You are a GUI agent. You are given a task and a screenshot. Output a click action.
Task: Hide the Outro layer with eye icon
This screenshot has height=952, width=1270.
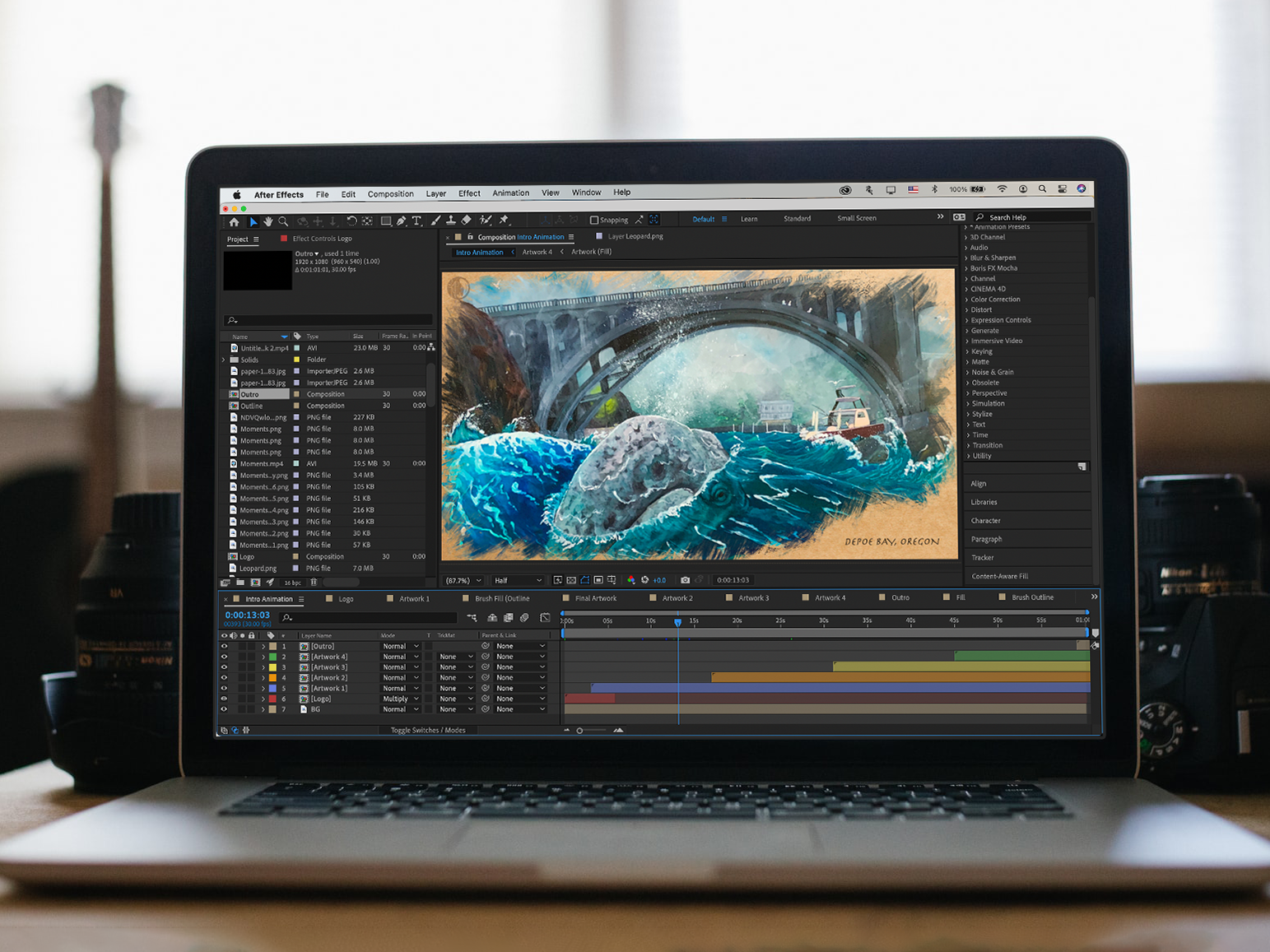click(224, 647)
